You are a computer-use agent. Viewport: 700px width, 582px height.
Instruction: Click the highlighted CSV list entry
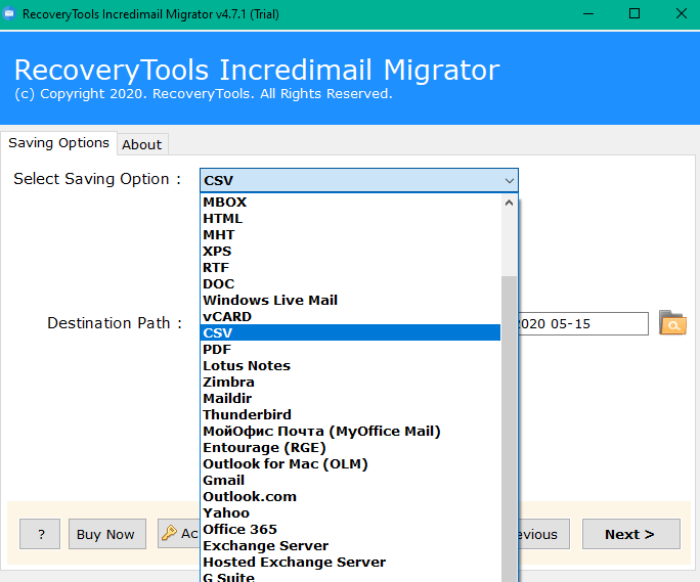pyautogui.click(x=350, y=333)
